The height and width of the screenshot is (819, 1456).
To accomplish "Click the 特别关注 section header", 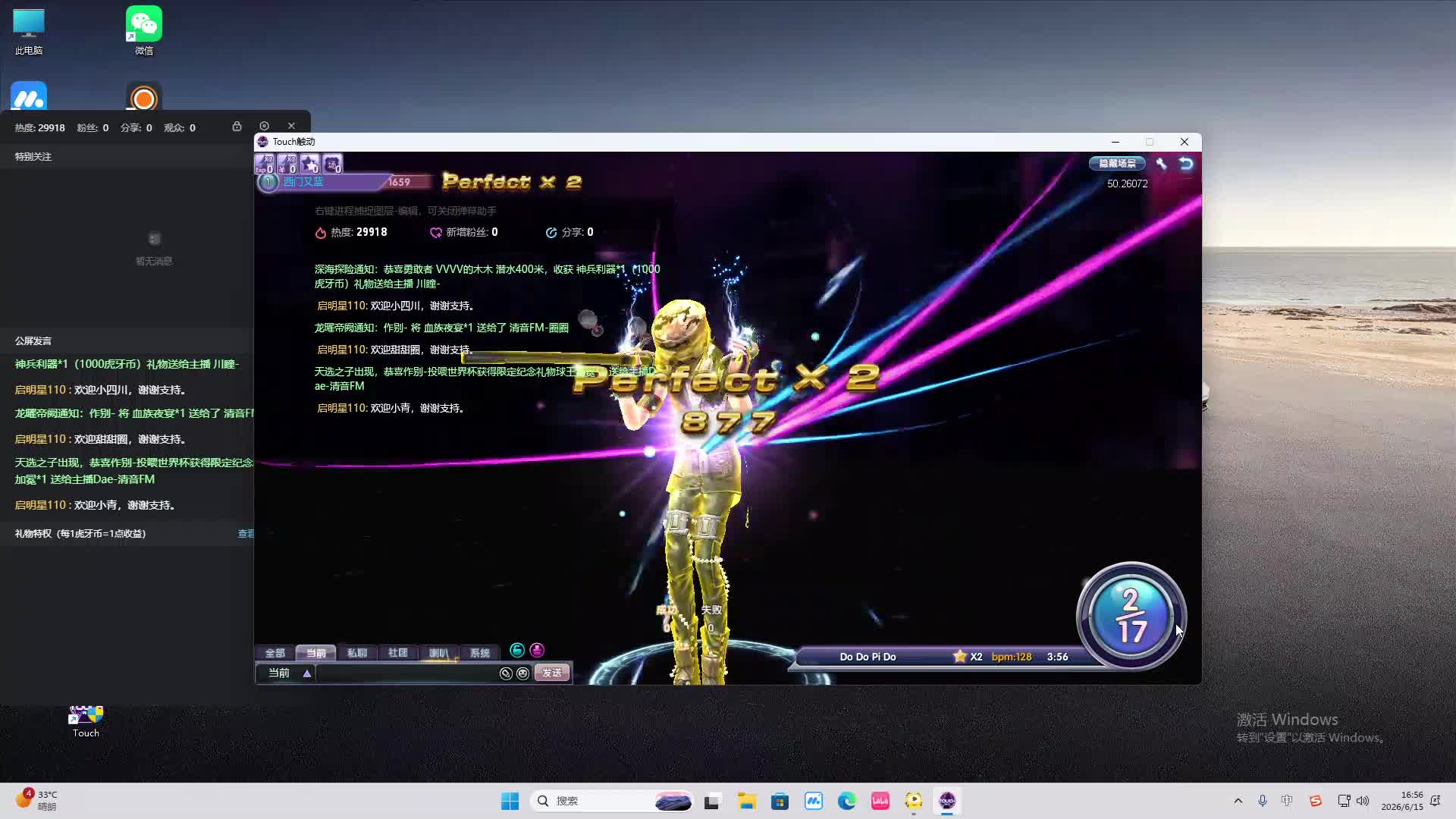I will click(33, 157).
